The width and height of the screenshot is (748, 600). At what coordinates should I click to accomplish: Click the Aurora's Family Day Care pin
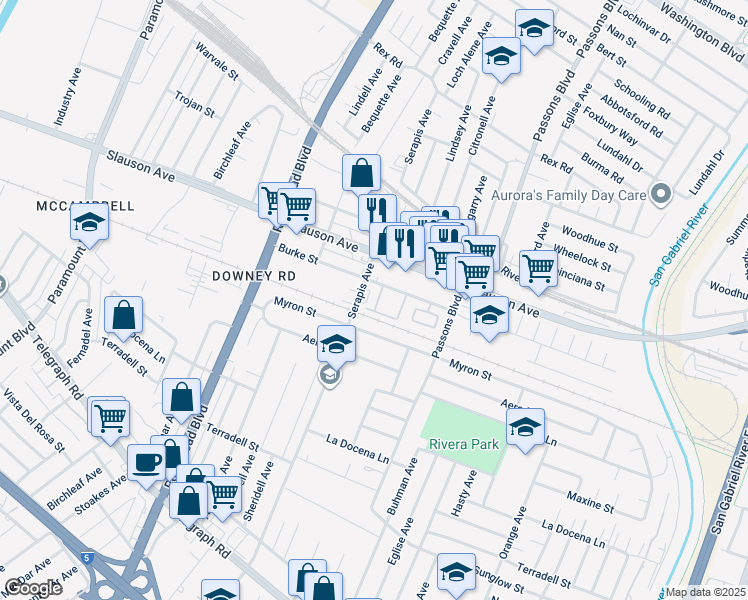661,195
